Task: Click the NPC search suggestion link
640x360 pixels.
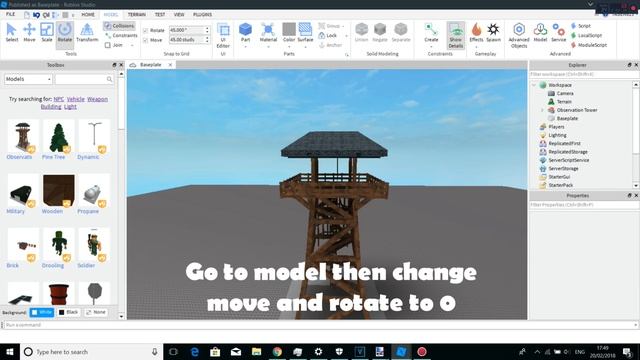Action: (59, 99)
